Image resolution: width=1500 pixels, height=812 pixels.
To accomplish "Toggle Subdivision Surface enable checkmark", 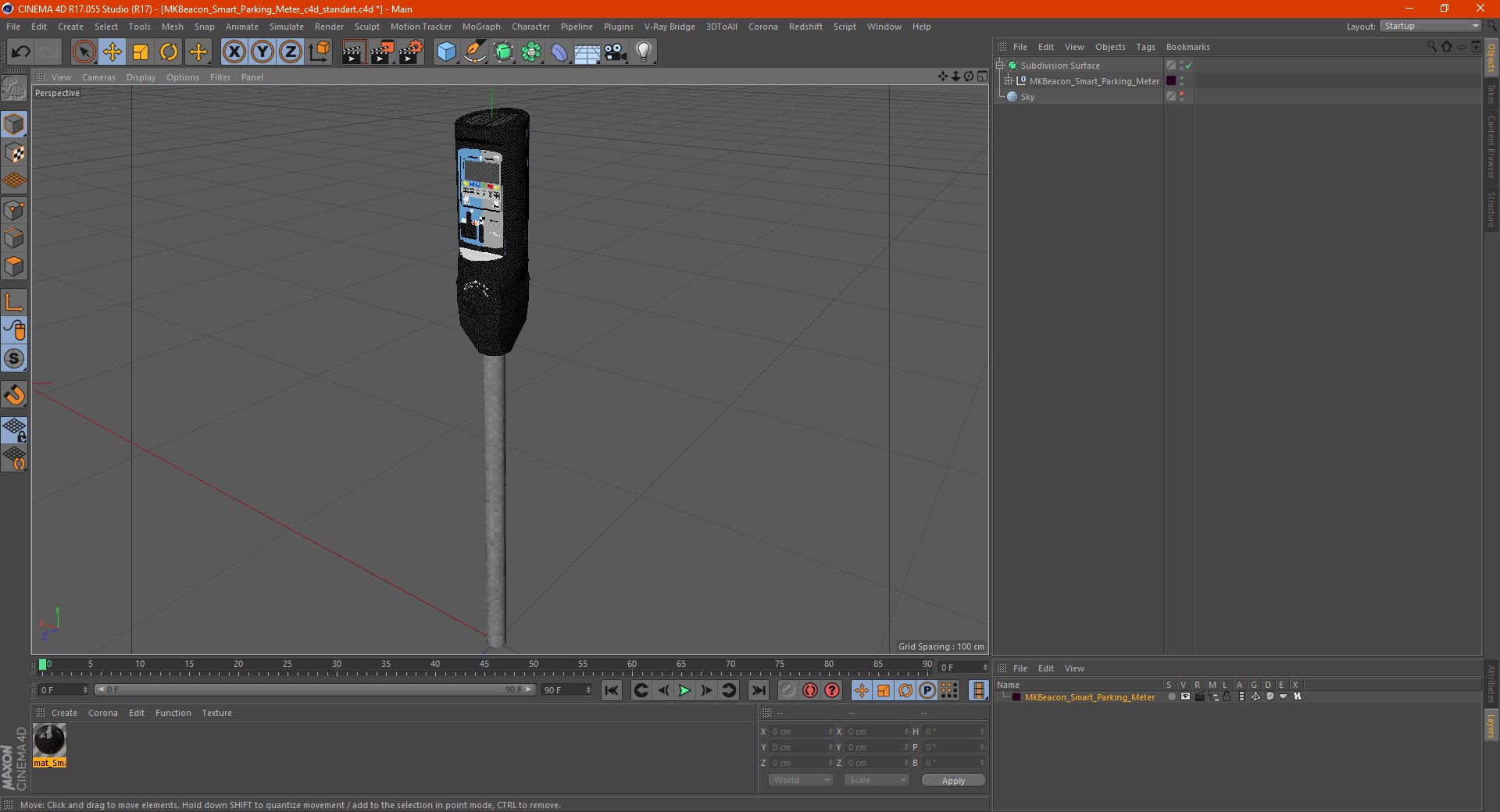I will (x=1189, y=66).
